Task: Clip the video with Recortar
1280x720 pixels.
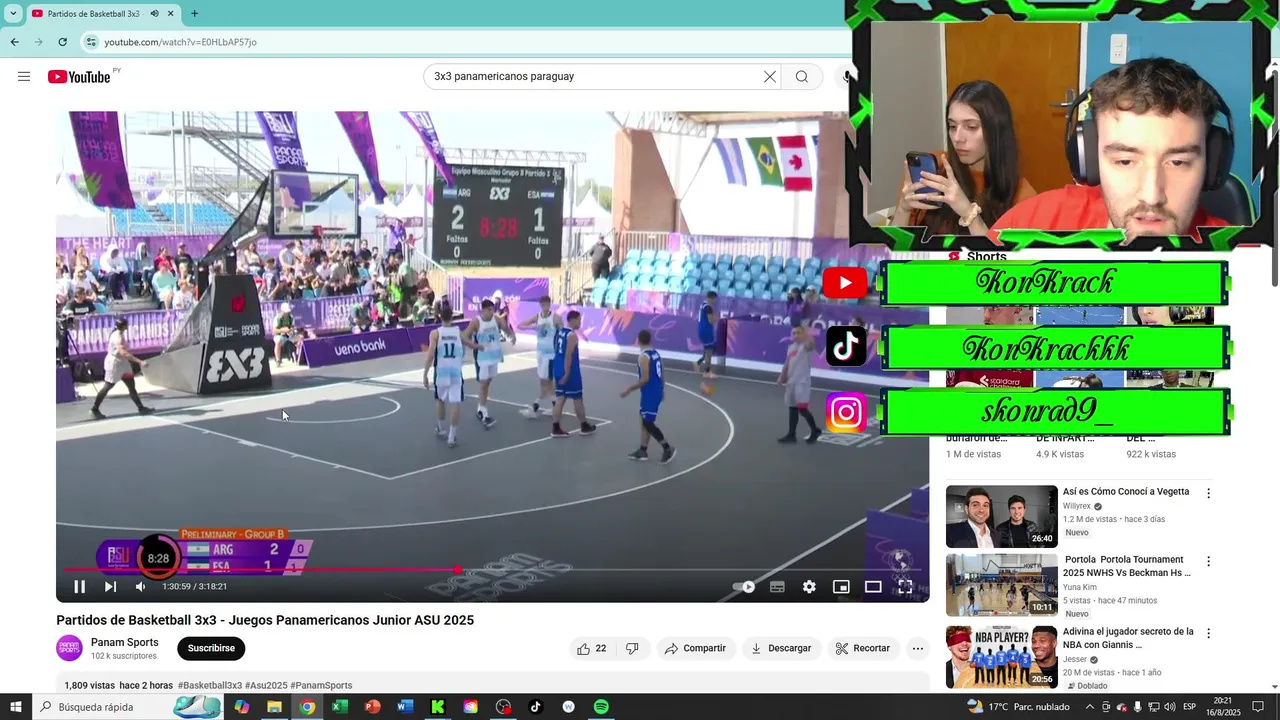Action: pos(863,649)
